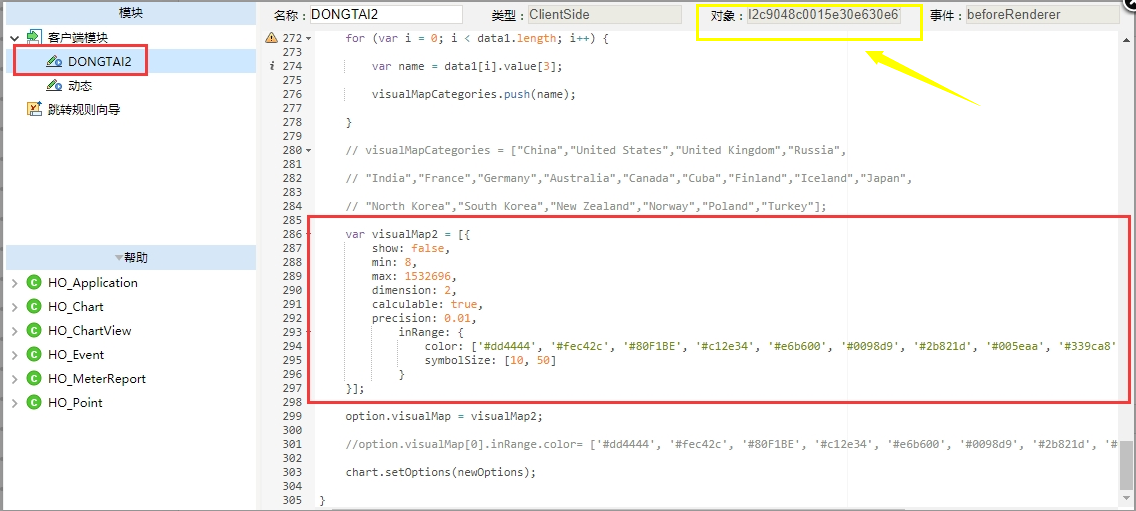Click the HO_ChartView class icon
The image size is (1136, 511).
coord(33,331)
